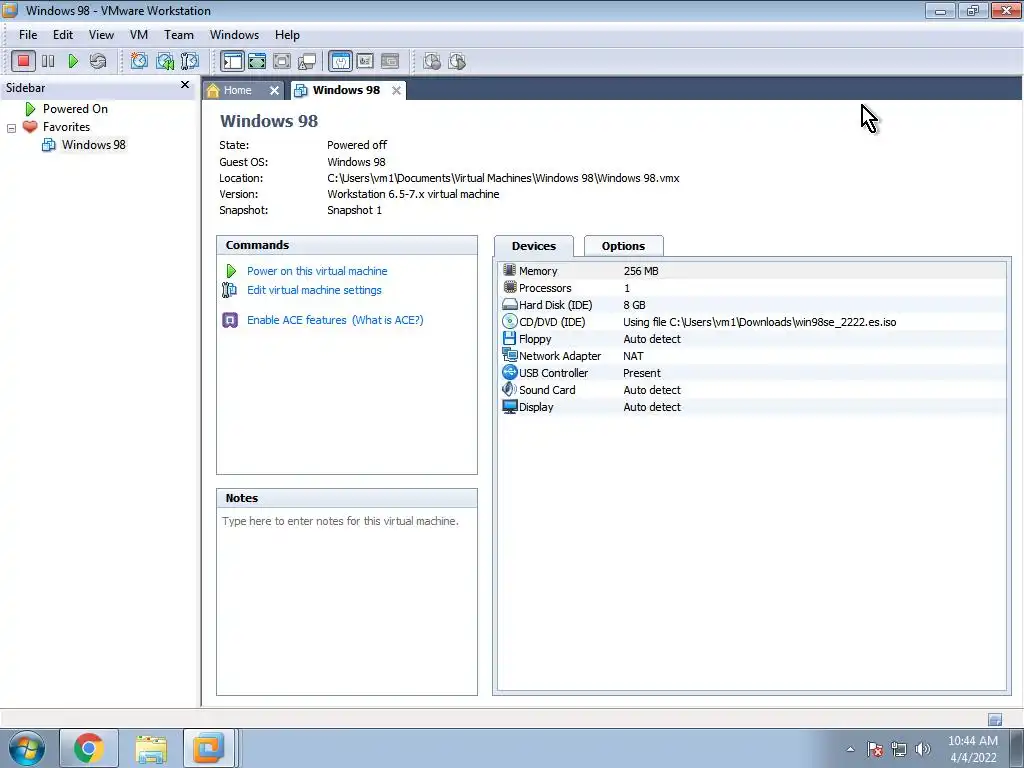Viewport: 1024px width, 768px height.
Task: Take a snapshot using the toolbar icon
Action: 139,61
